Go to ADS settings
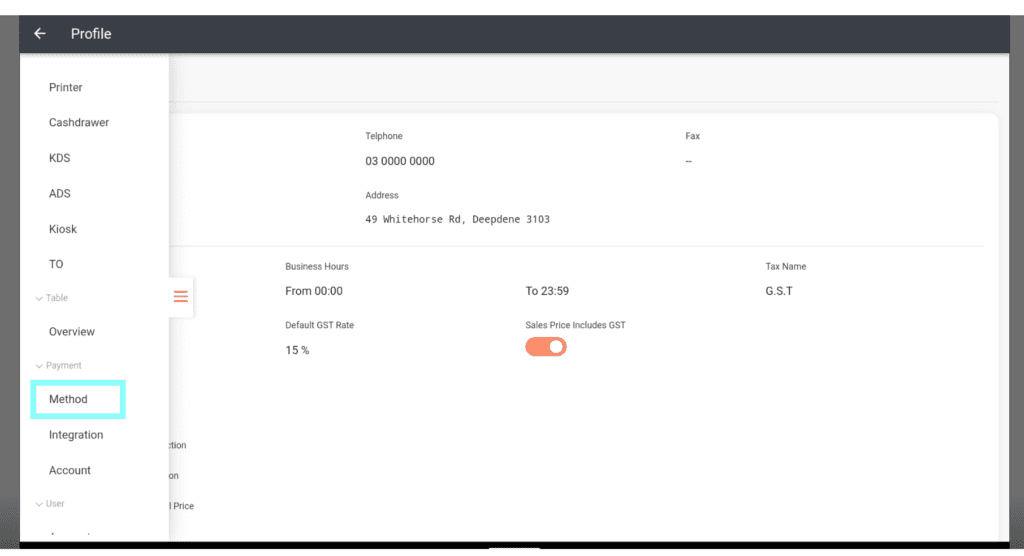 coord(60,194)
